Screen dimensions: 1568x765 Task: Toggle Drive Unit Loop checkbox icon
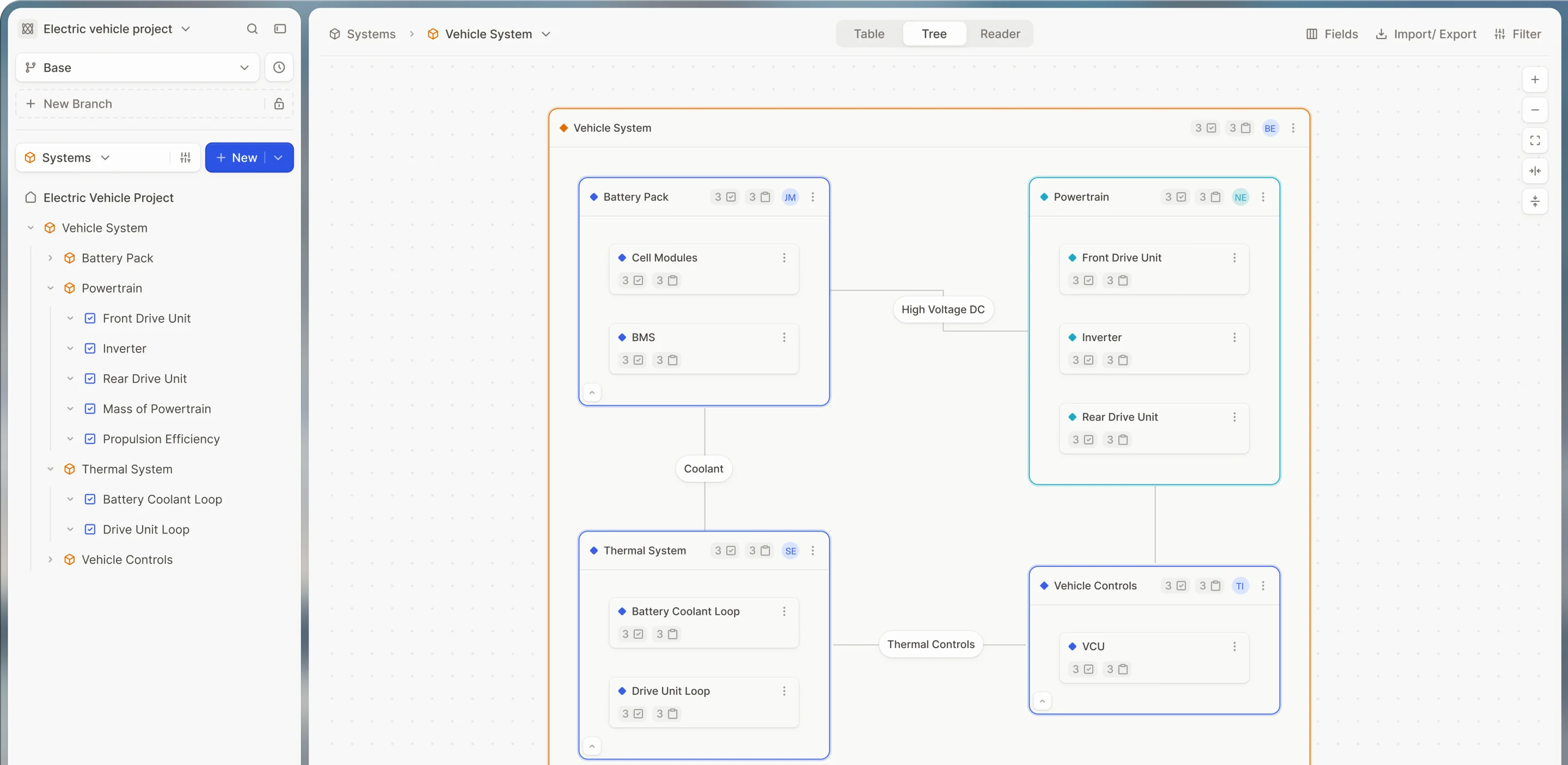pyautogui.click(x=90, y=529)
